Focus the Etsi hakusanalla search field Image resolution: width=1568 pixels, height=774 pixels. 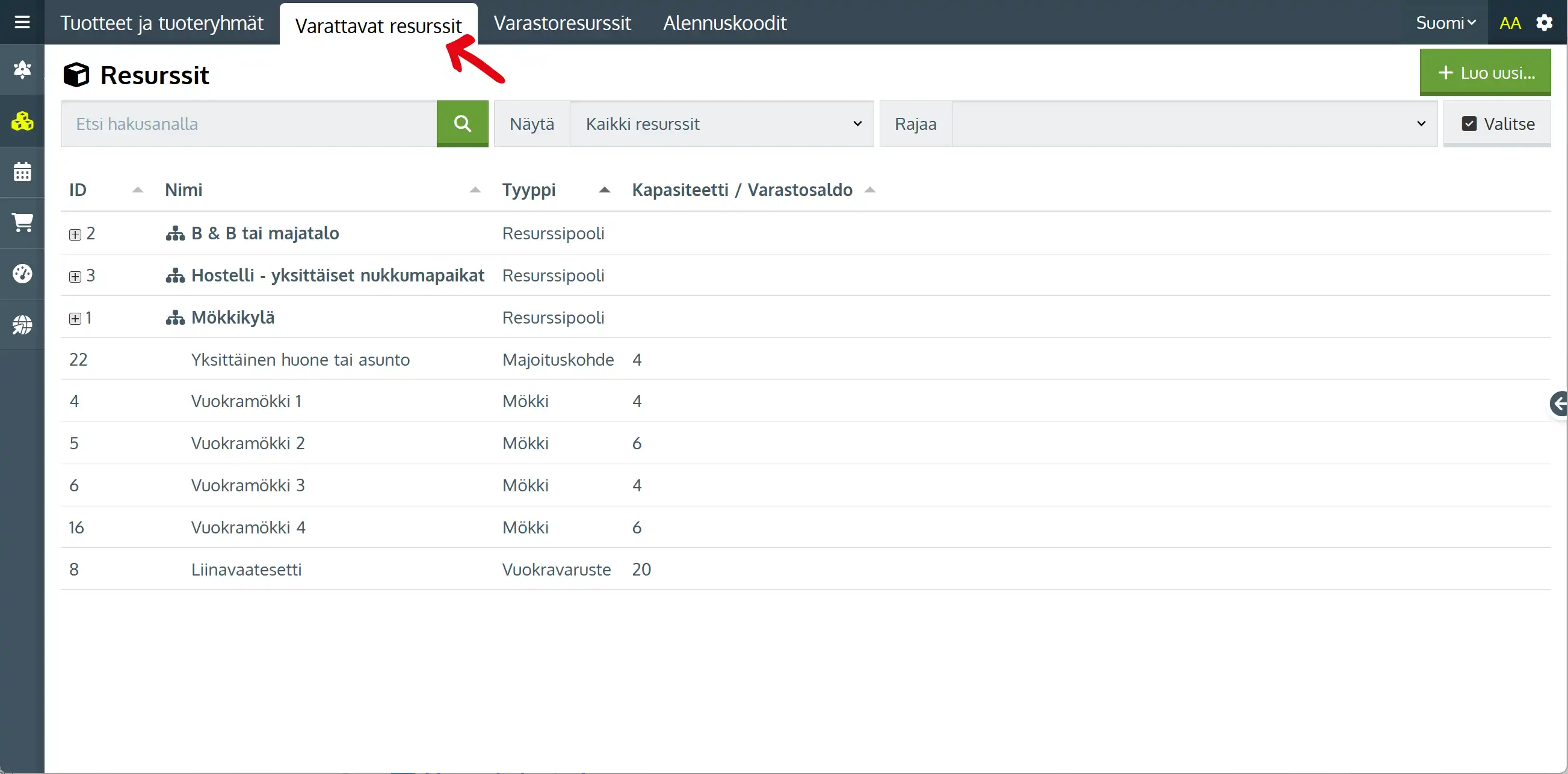248,123
